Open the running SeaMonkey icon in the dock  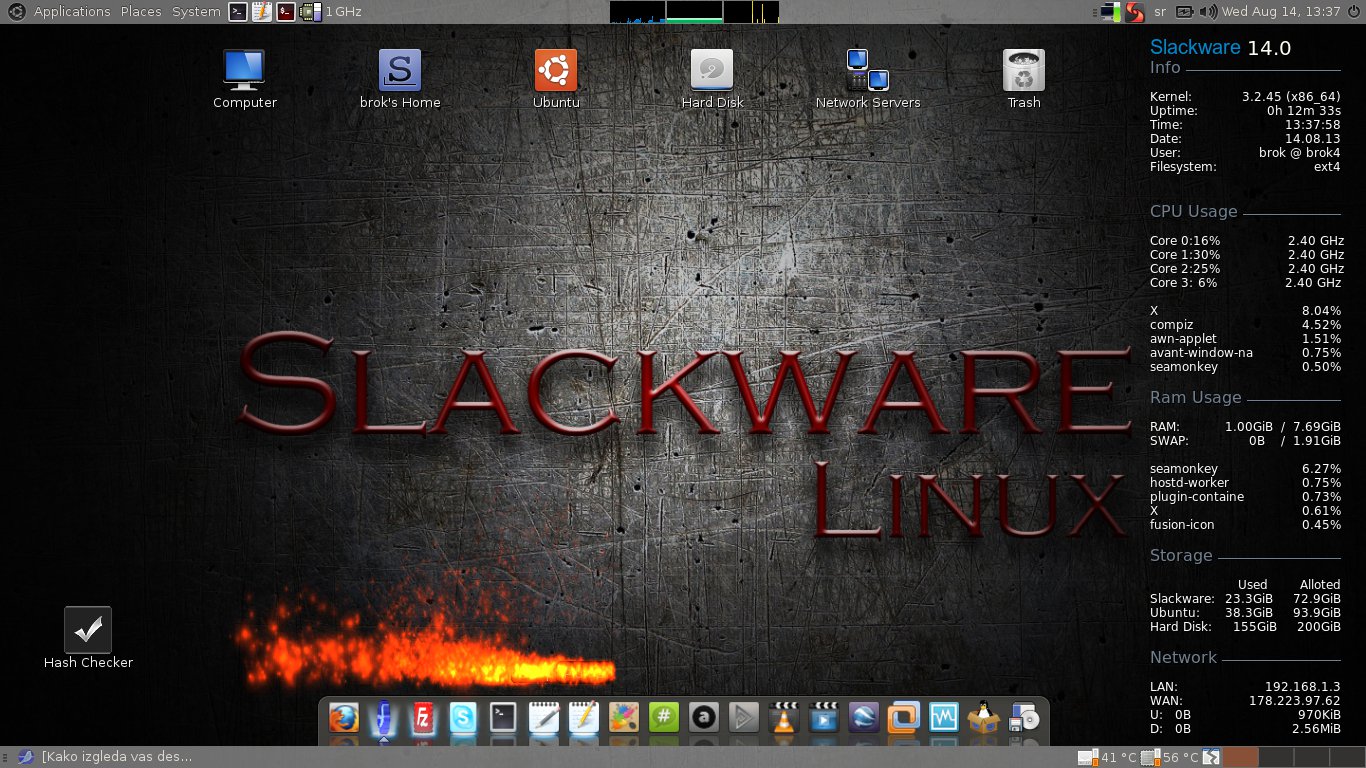tap(382, 718)
